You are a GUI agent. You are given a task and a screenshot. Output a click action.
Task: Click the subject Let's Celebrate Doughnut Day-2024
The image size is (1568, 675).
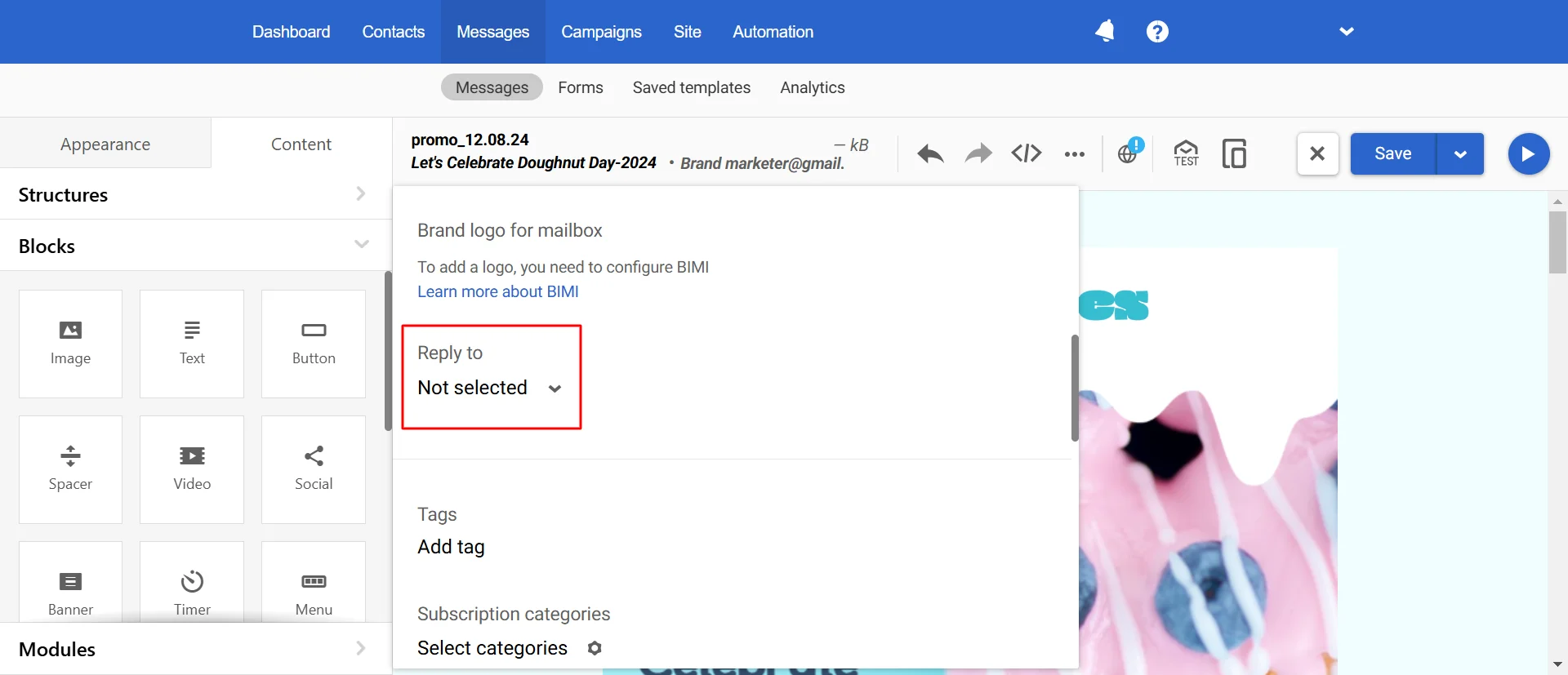pos(533,162)
